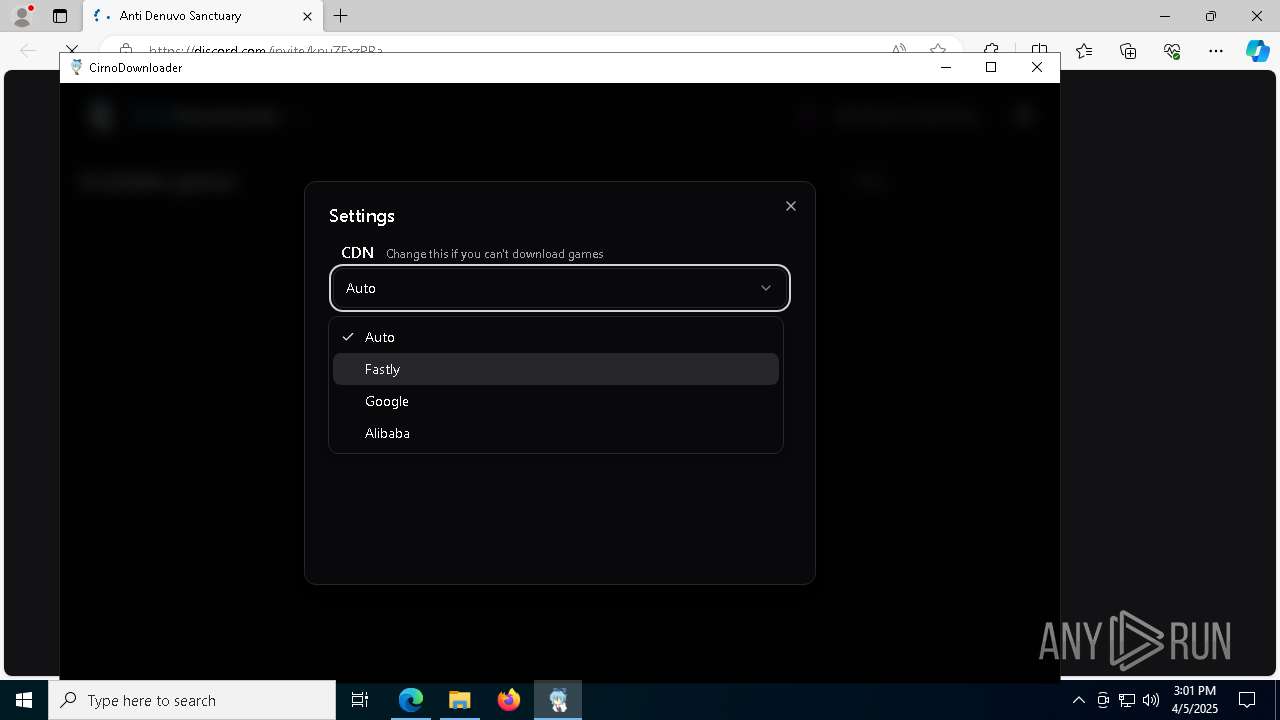Close the CirnoDownloader window

[x=1037, y=67]
